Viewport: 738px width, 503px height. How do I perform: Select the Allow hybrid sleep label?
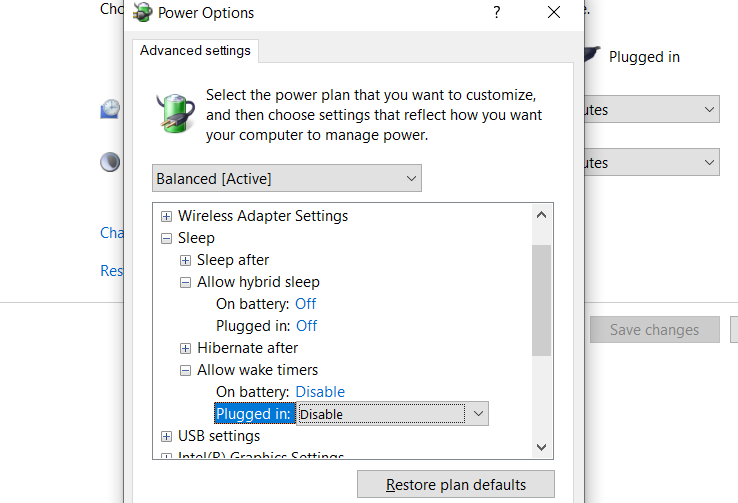click(x=258, y=282)
